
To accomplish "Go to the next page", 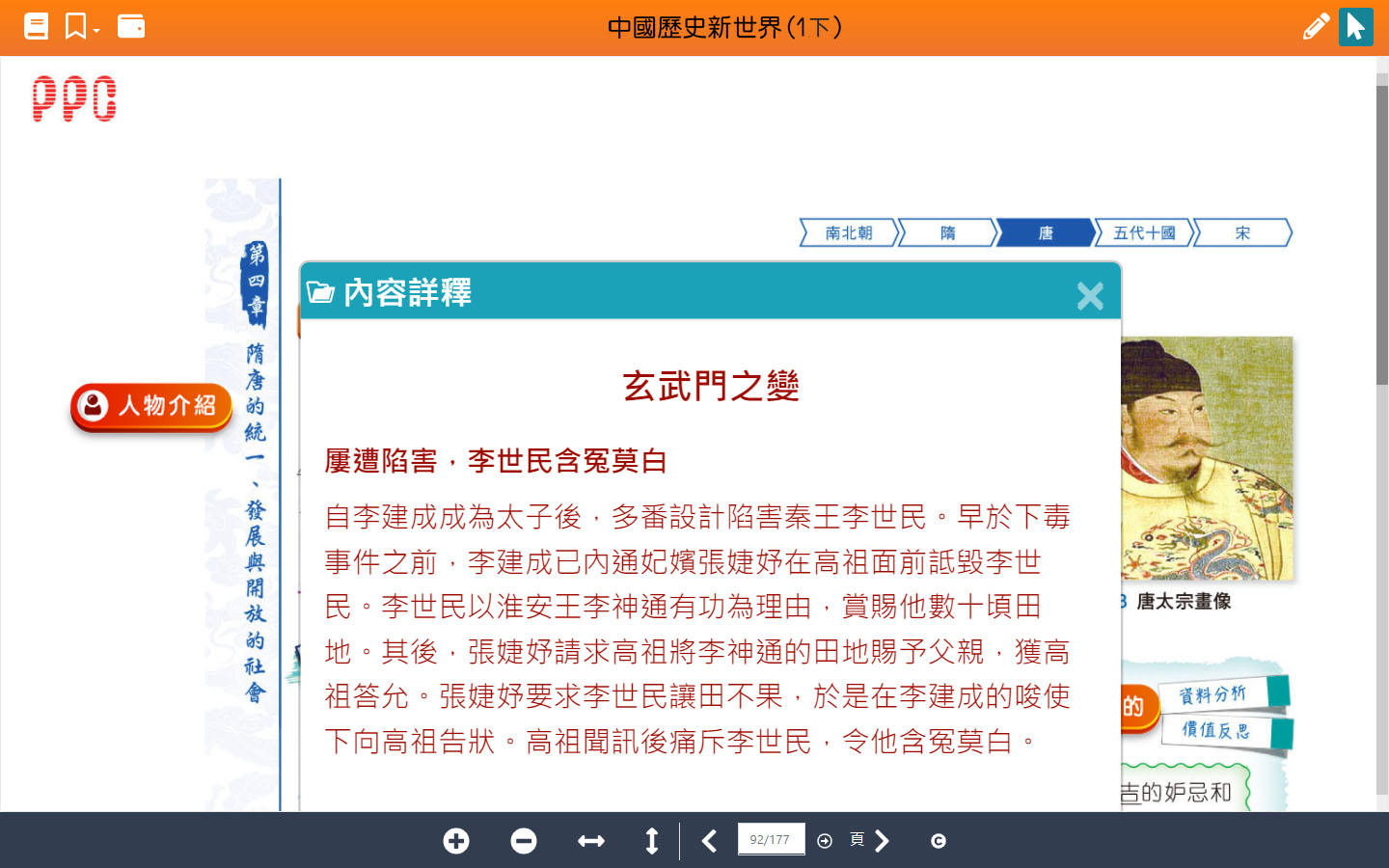I will click(x=882, y=841).
